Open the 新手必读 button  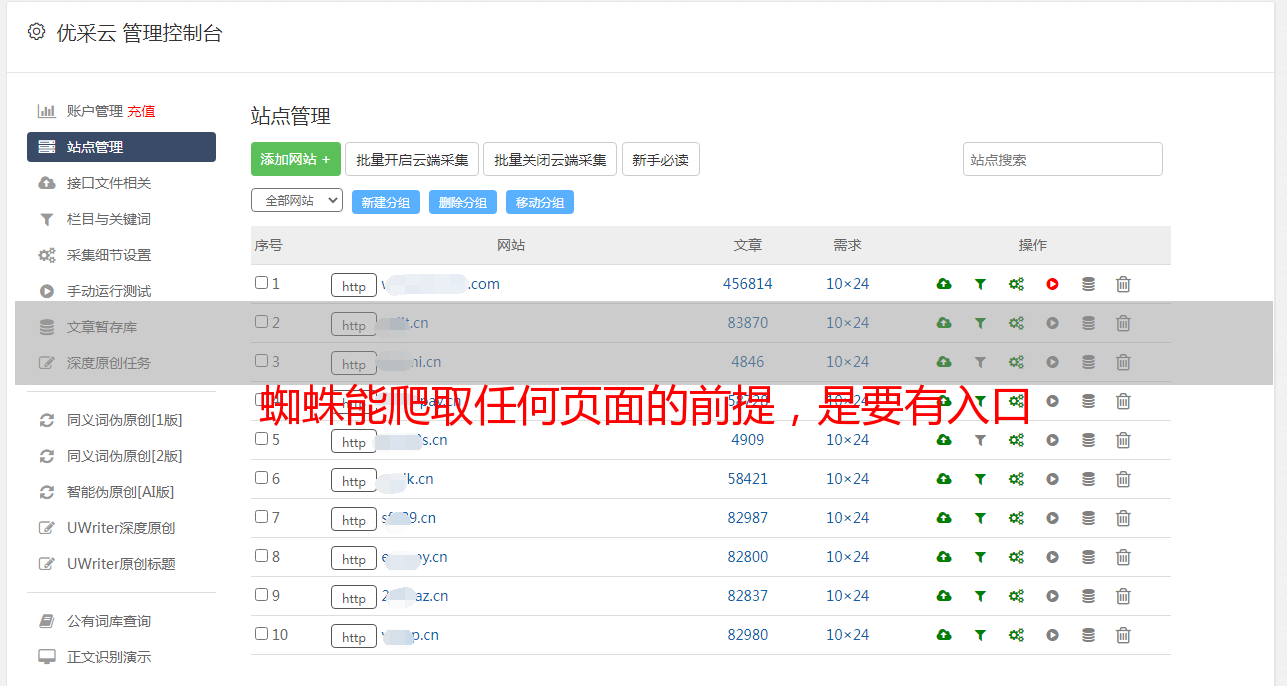(661, 159)
